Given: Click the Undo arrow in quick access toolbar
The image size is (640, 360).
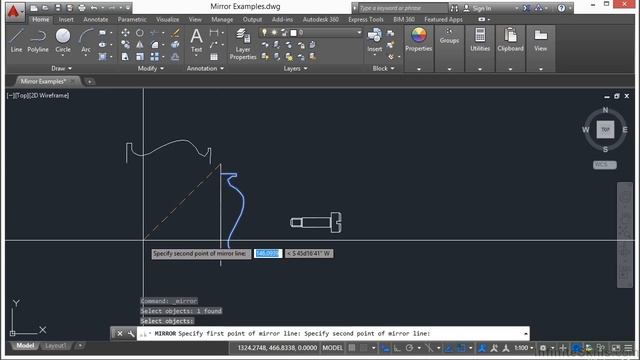Looking at the screenshot, I should [94, 8].
